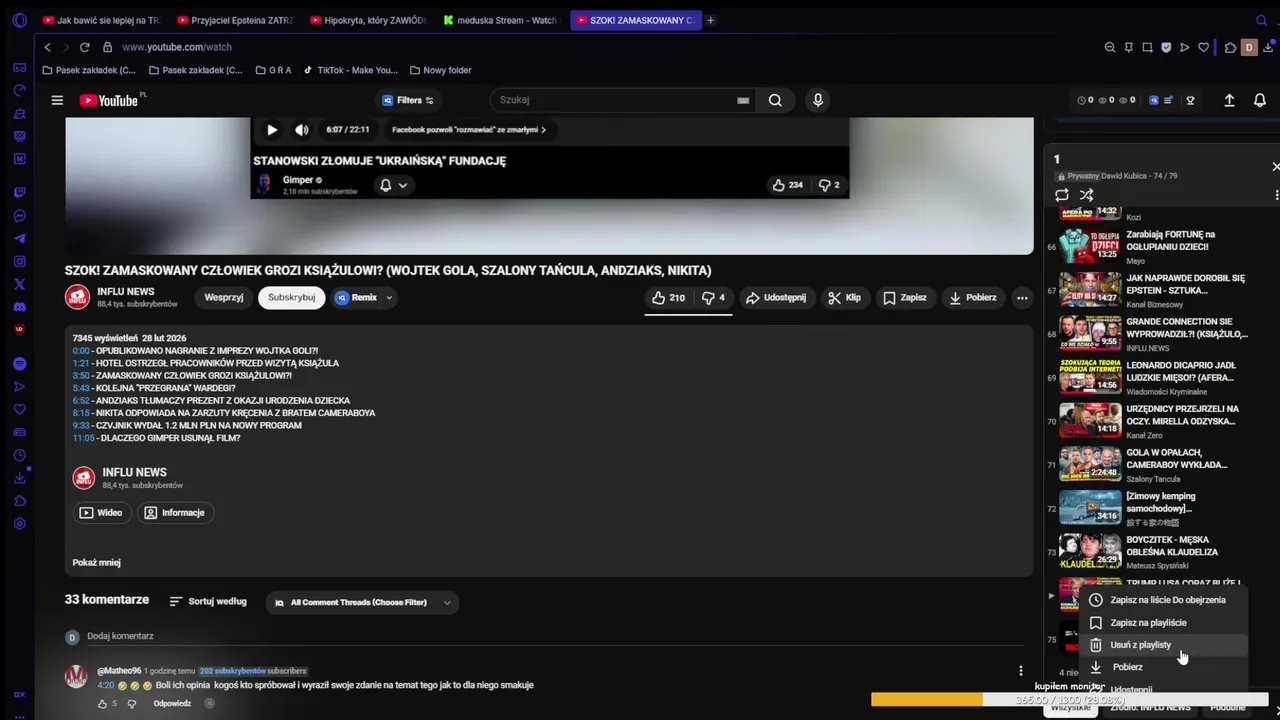Play the mini preview video
The image size is (1280, 720).
pos(272,130)
